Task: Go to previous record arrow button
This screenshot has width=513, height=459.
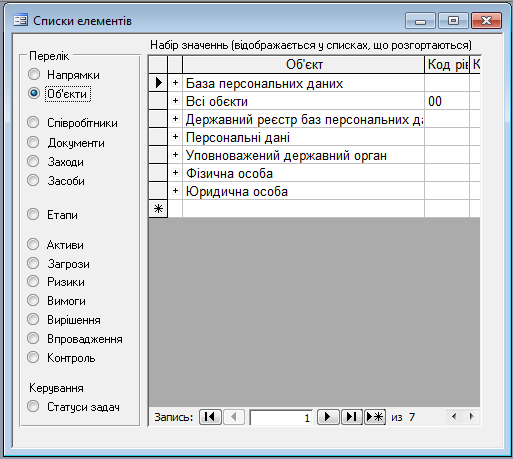Action: pyautogui.click(x=234, y=417)
